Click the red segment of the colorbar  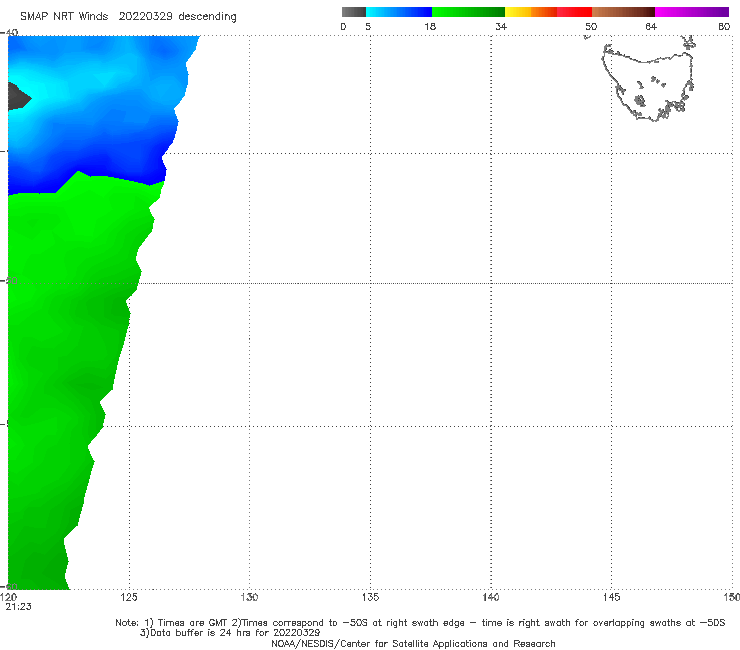pos(574,12)
